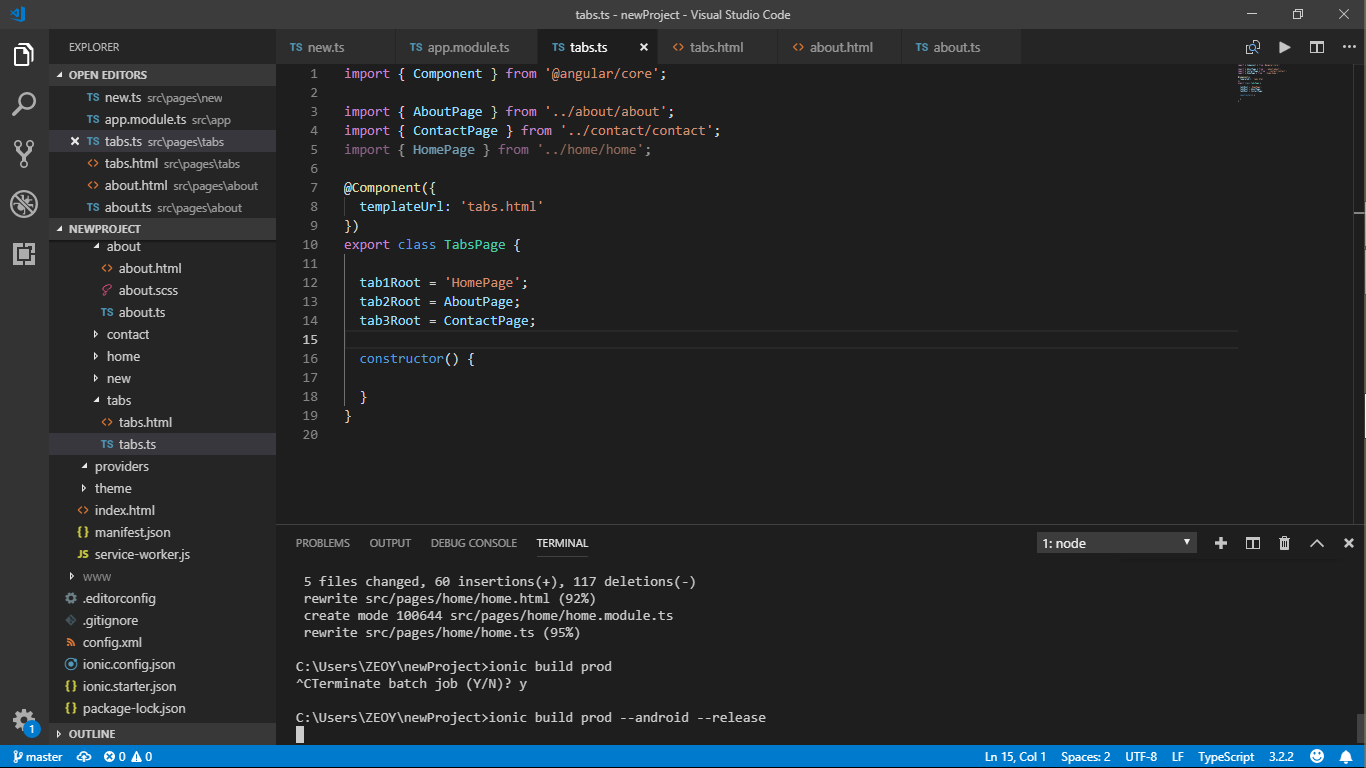Expand the contact folder

pos(127,335)
